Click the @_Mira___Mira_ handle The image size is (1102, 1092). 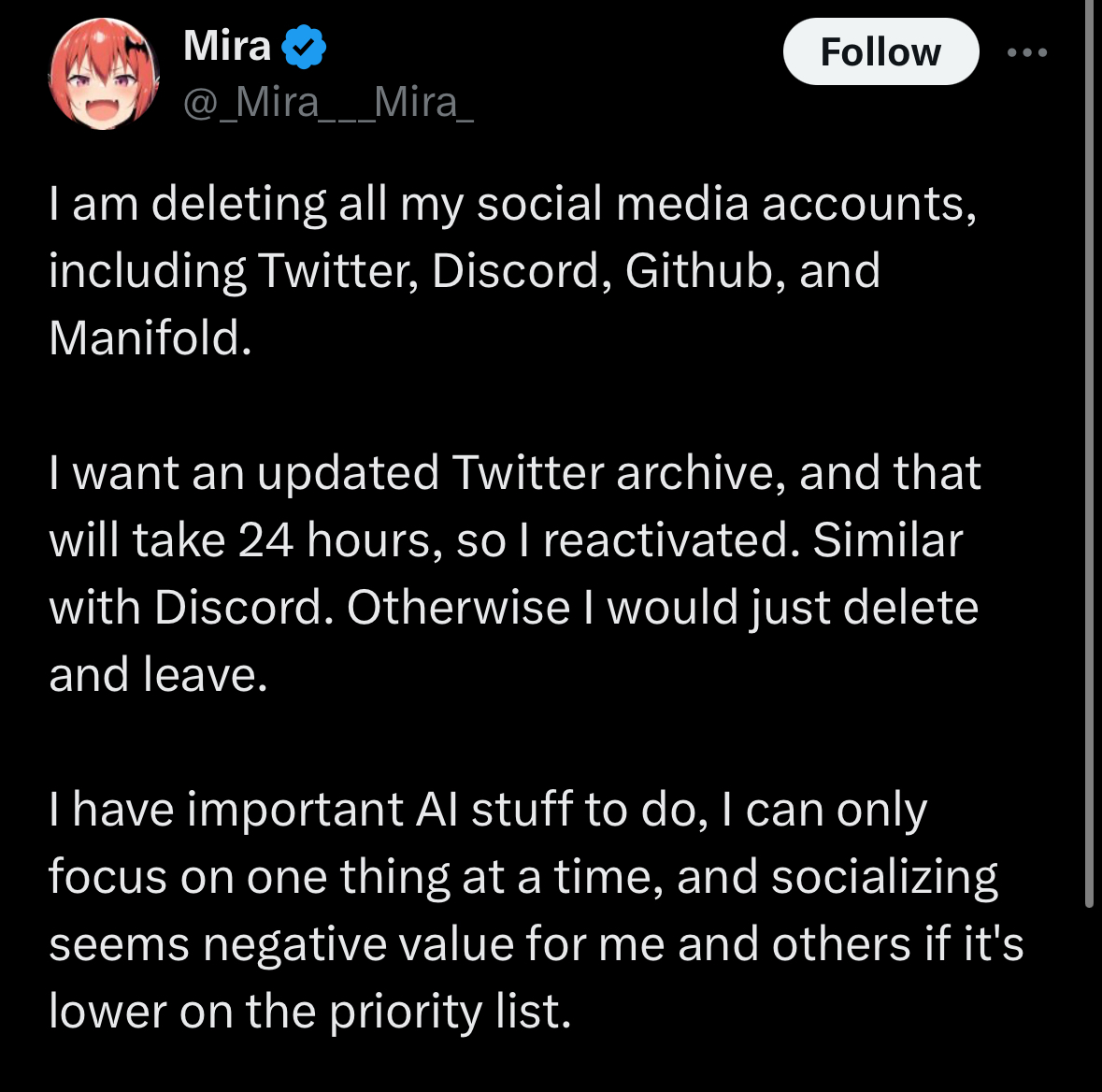328,101
